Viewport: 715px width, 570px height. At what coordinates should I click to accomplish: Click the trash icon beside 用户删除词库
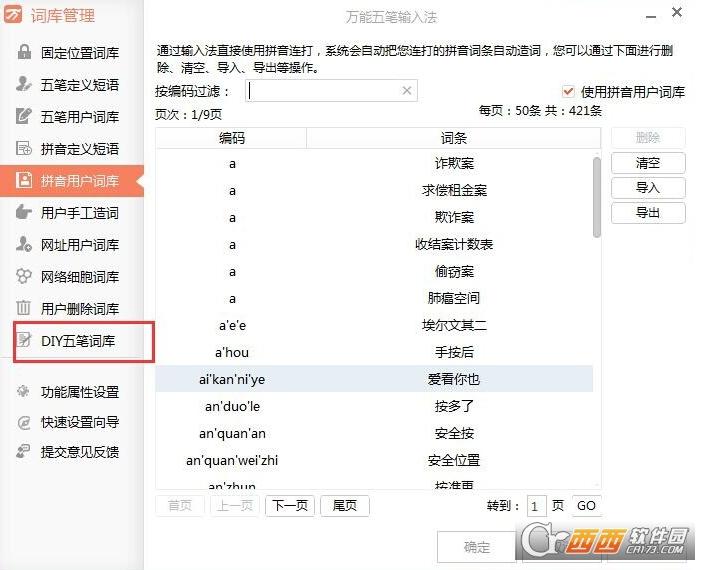coord(23,308)
